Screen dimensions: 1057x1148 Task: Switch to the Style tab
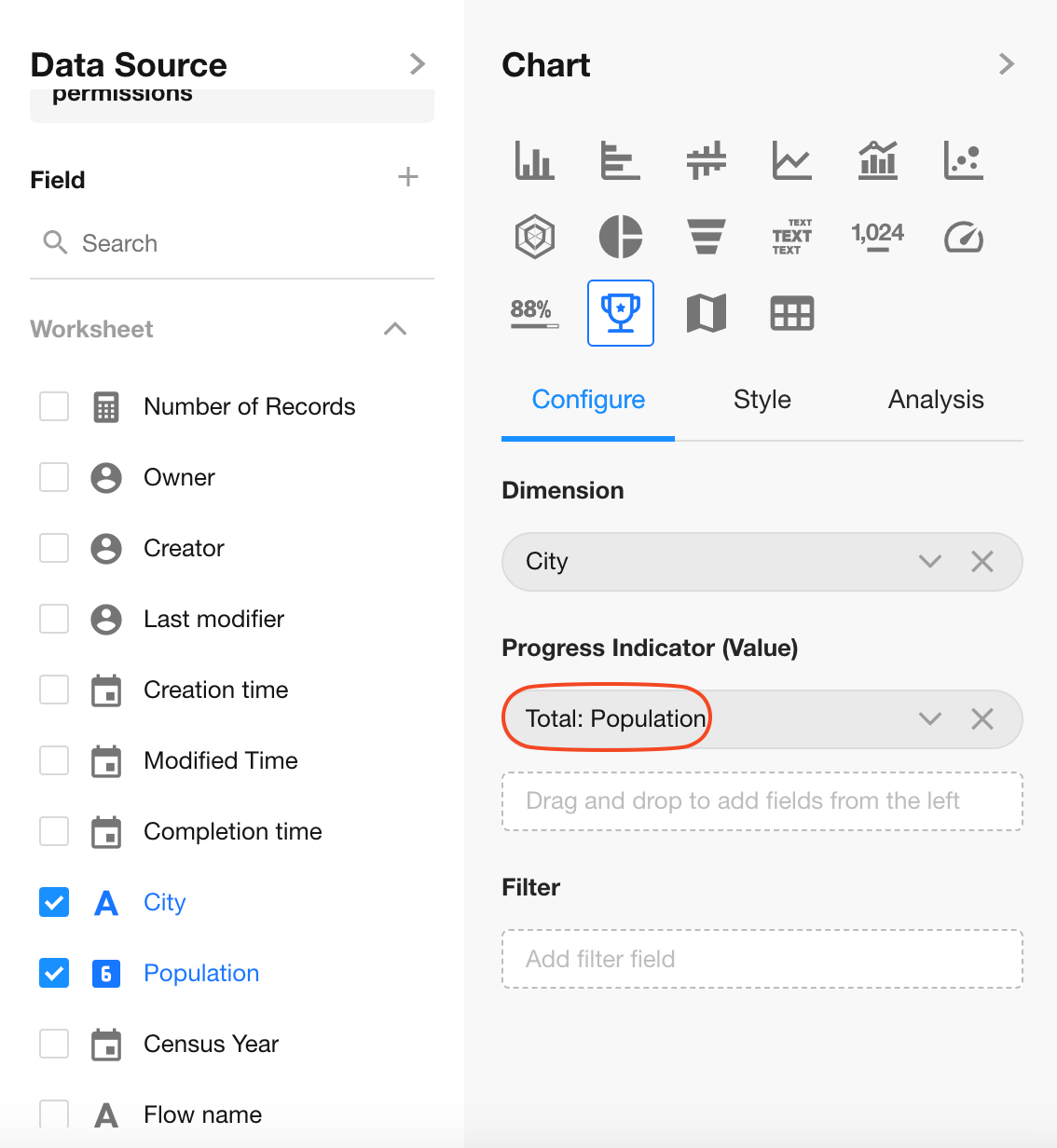[x=762, y=400]
